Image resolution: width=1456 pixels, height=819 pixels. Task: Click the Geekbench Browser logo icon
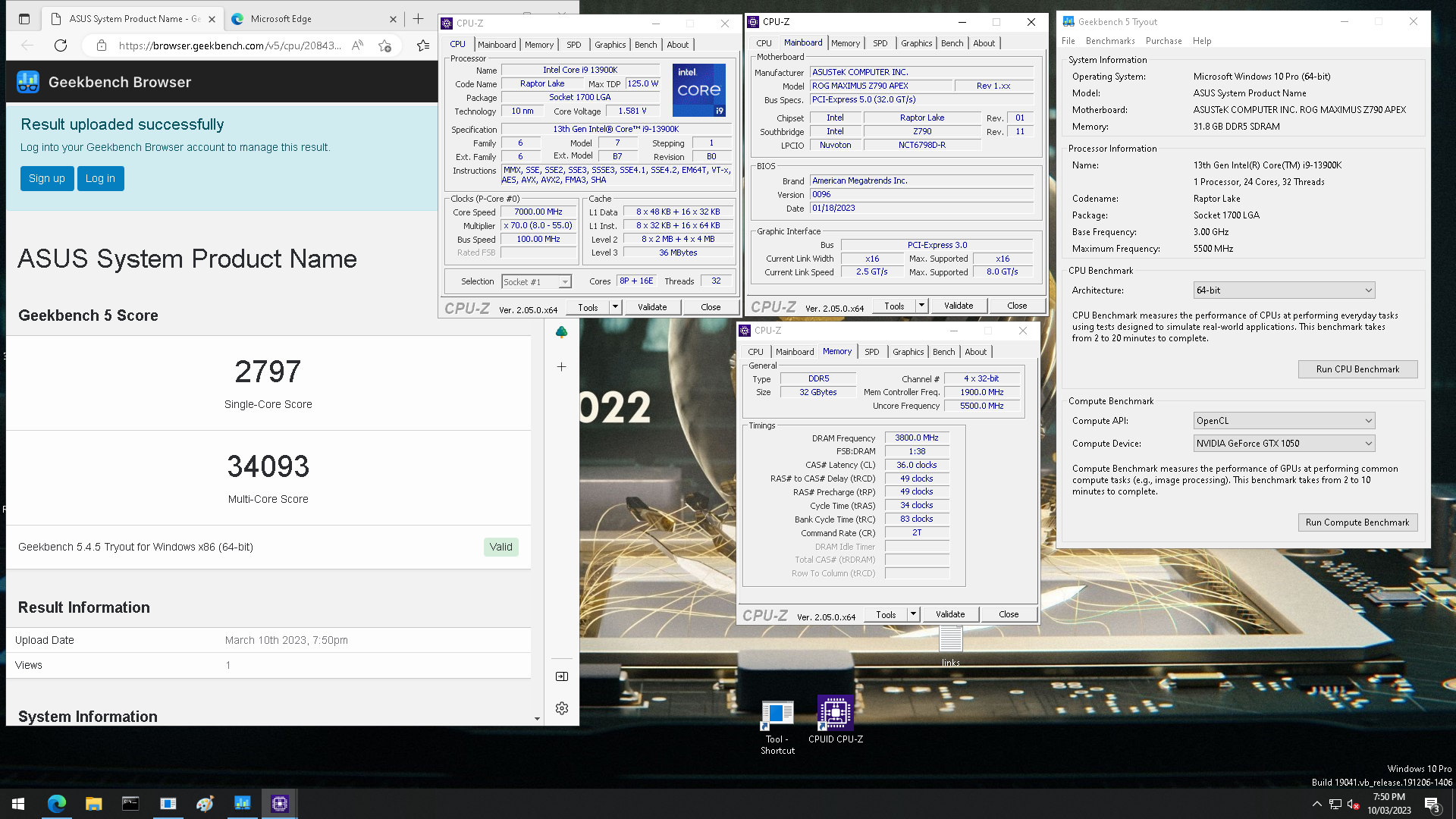(x=28, y=82)
